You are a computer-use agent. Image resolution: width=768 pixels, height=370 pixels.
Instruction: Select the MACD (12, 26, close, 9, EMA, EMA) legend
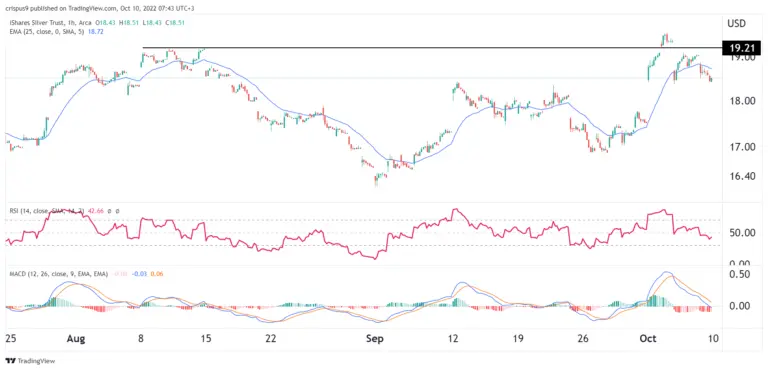tap(58, 273)
